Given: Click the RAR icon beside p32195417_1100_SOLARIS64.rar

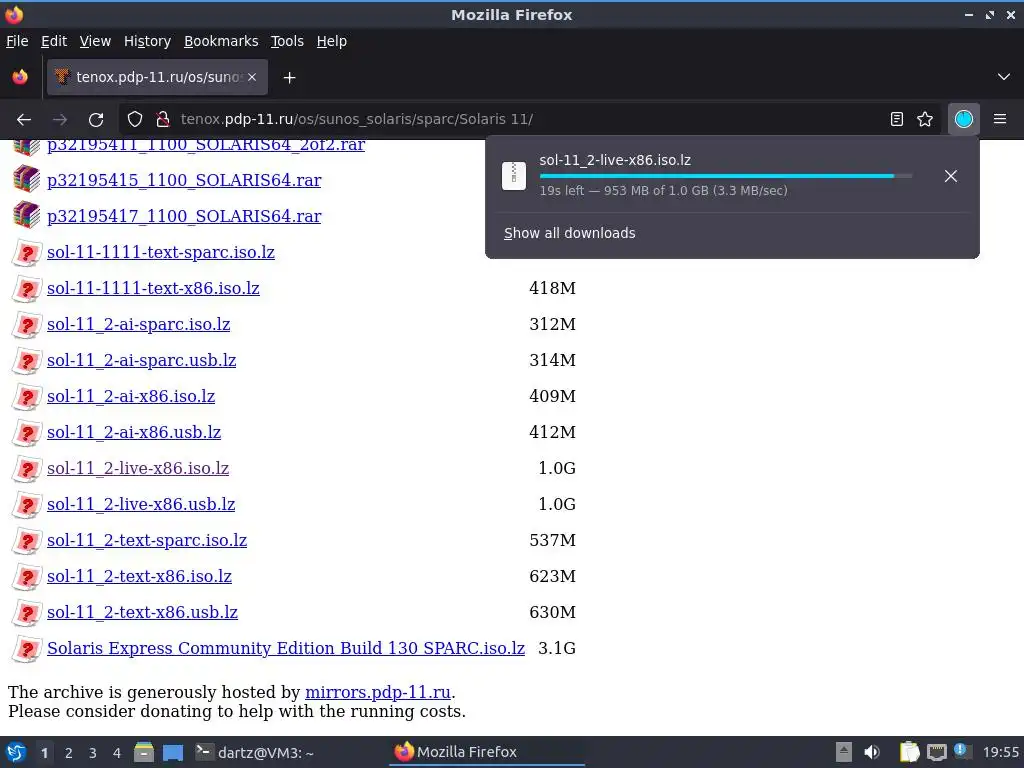Looking at the screenshot, I should point(27,216).
